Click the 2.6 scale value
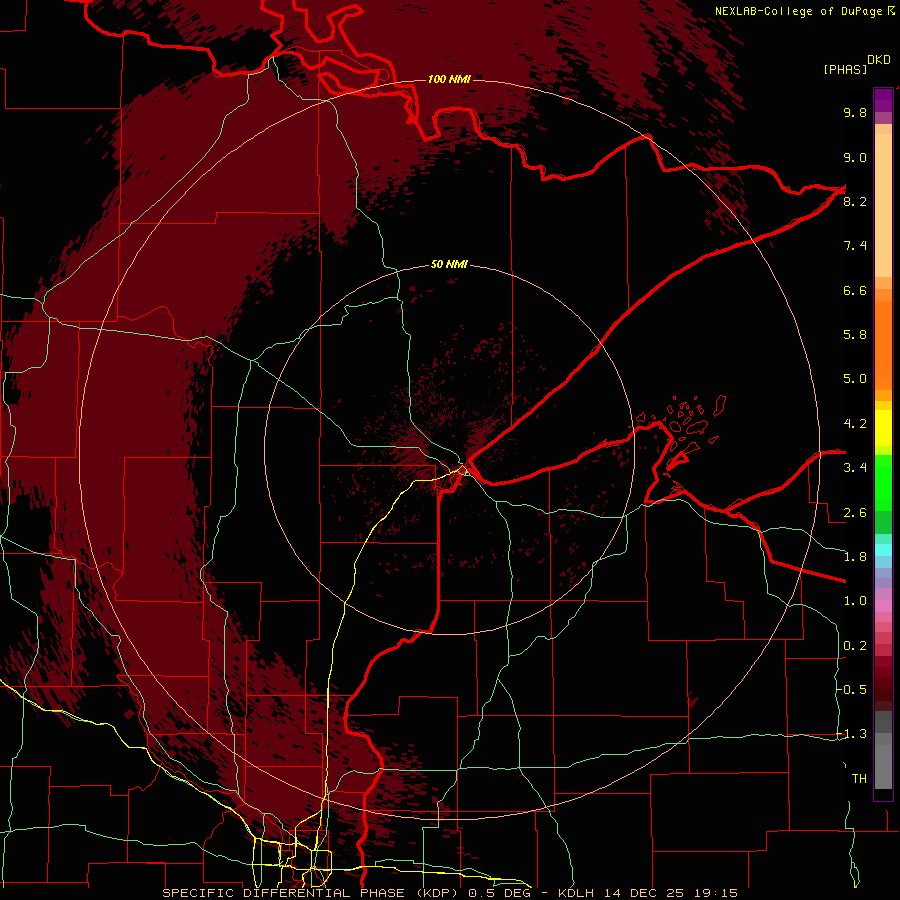Image resolution: width=900 pixels, height=900 pixels. 855,512
